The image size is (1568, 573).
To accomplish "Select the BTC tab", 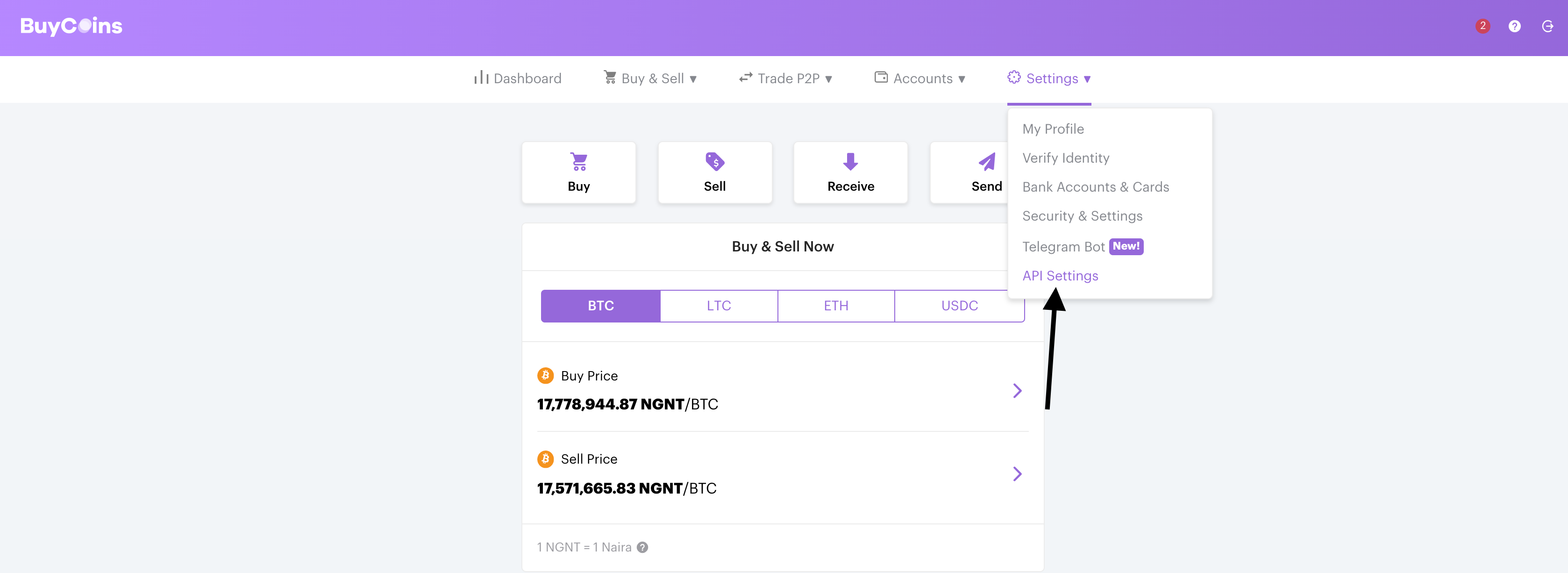I will pos(600,305).
